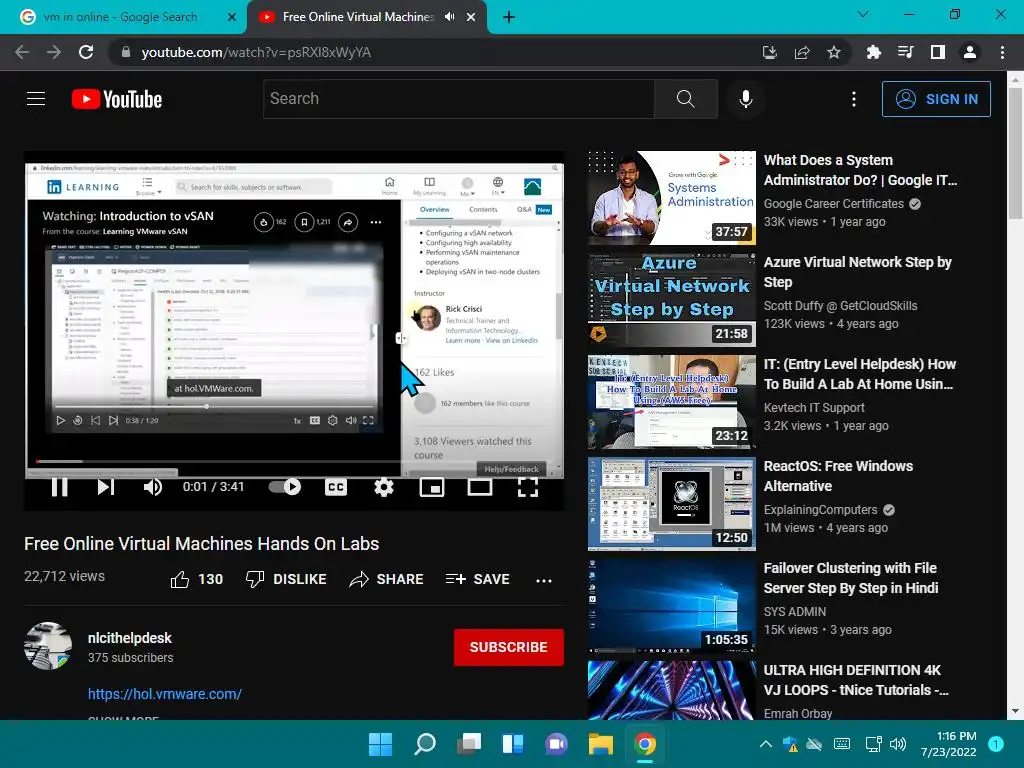
Task: Subscribe to nlcithelpdesk channel
Action: click(509, 647)
